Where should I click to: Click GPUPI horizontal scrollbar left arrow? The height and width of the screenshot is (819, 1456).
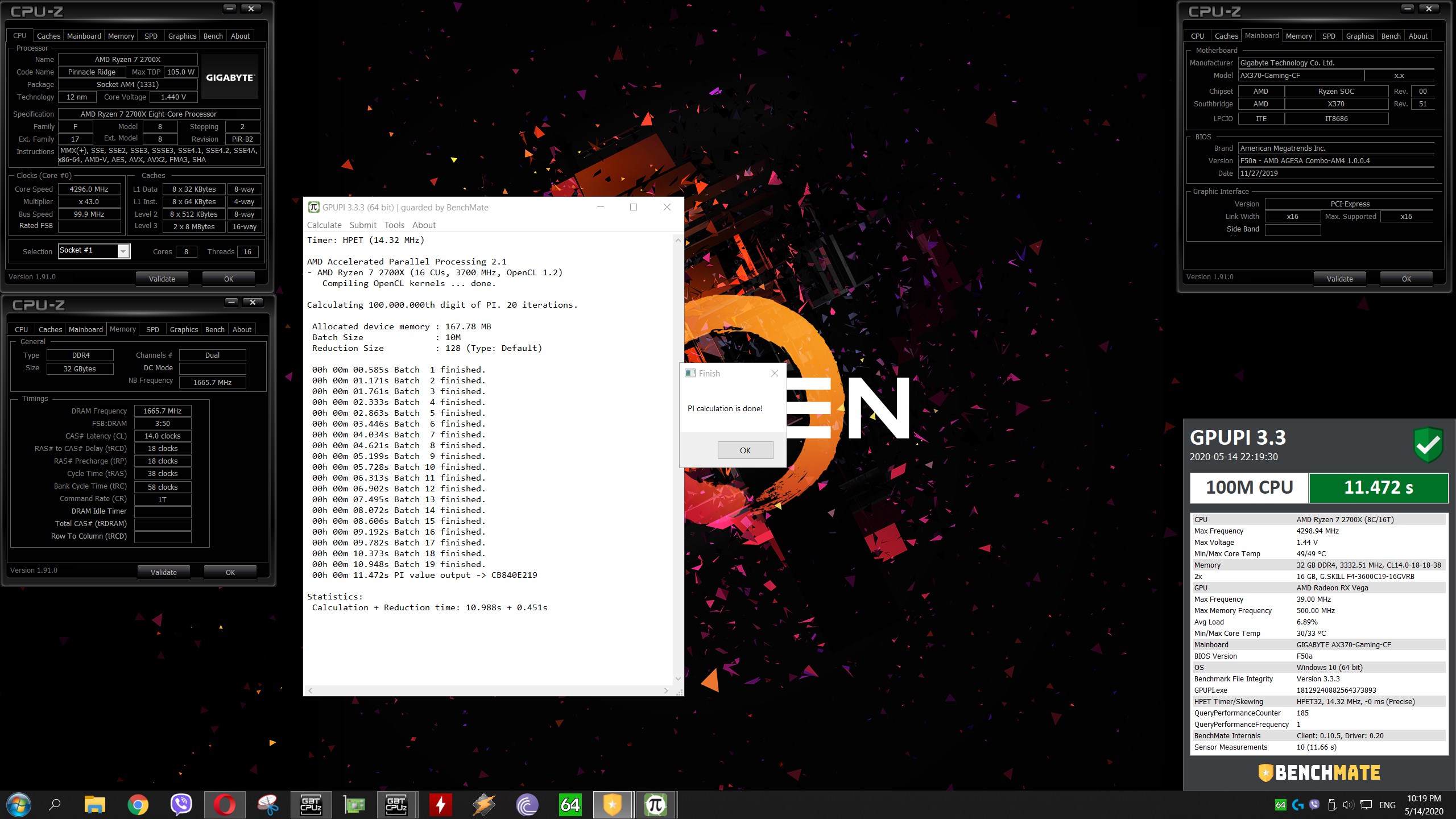tap(310, 690)
